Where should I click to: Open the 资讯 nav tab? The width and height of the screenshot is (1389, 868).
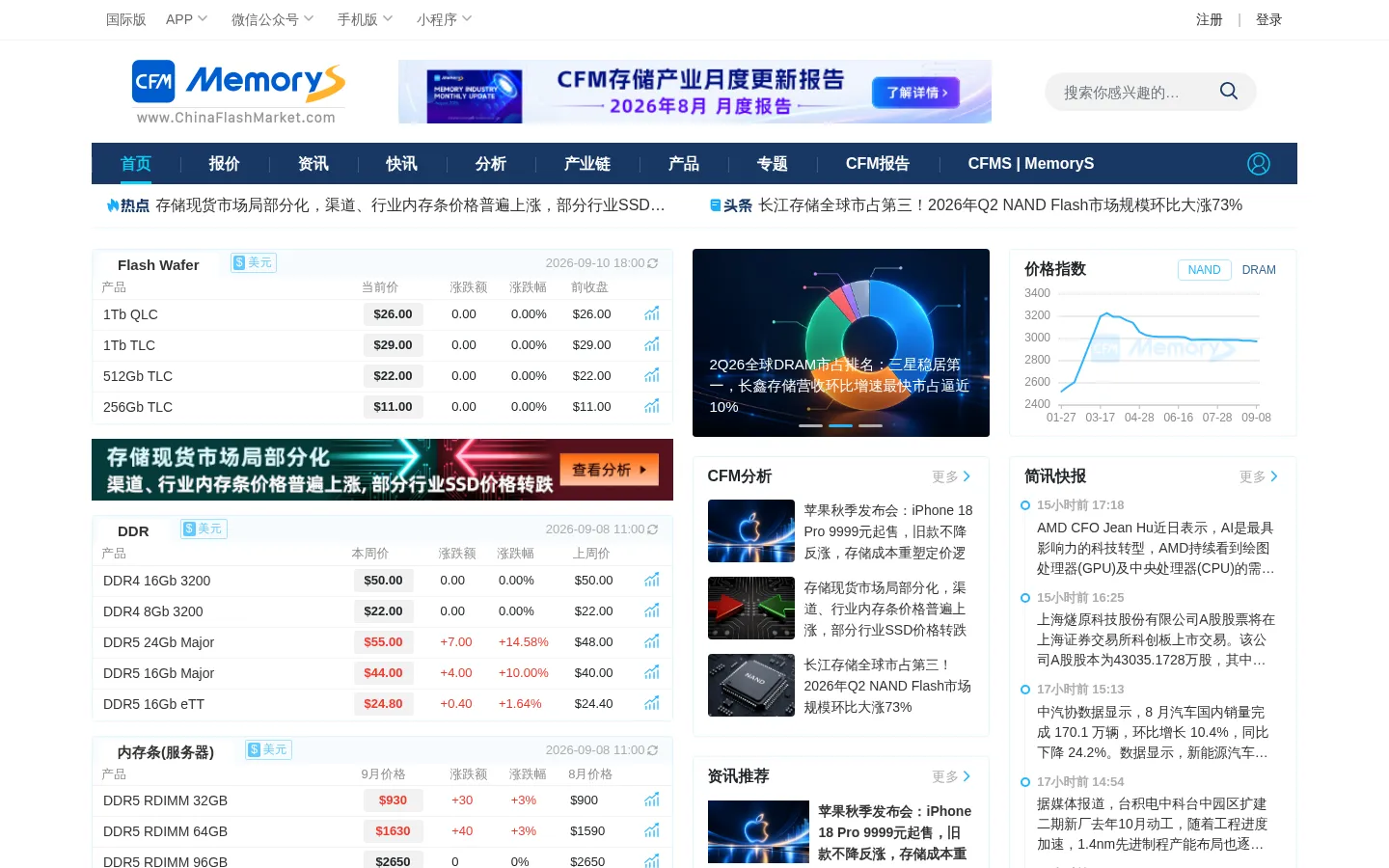pos(313,164)
